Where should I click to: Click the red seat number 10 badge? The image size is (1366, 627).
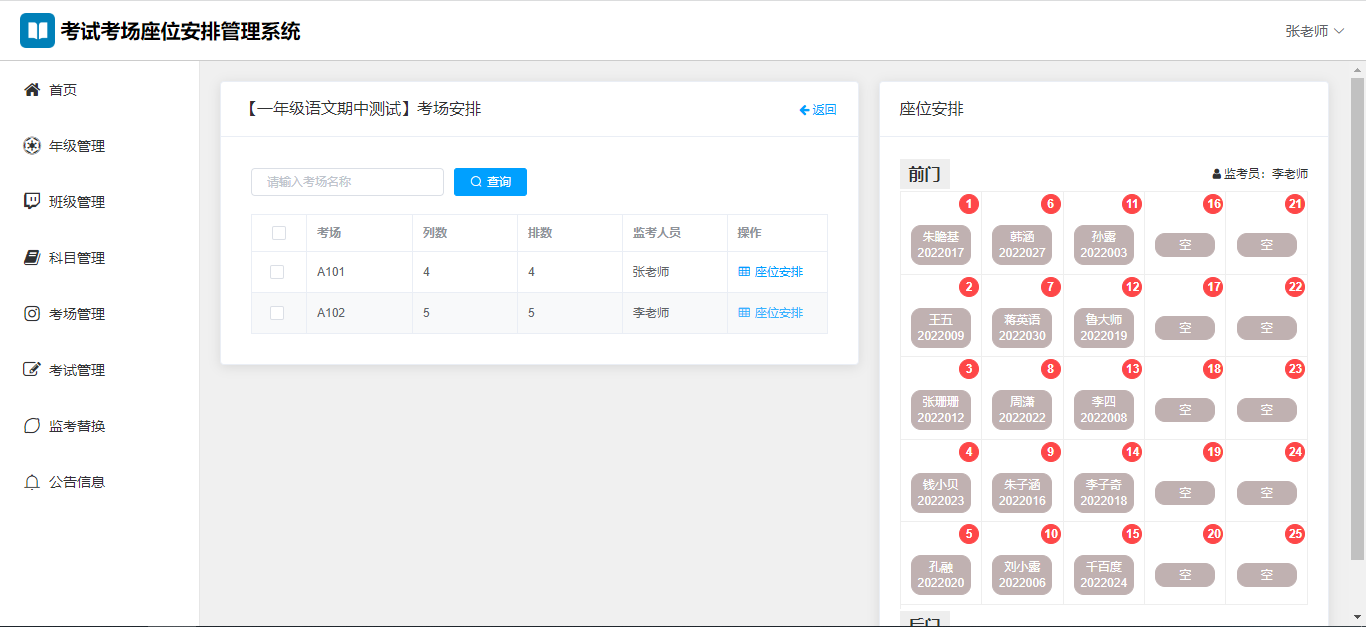pos(1050,534)
